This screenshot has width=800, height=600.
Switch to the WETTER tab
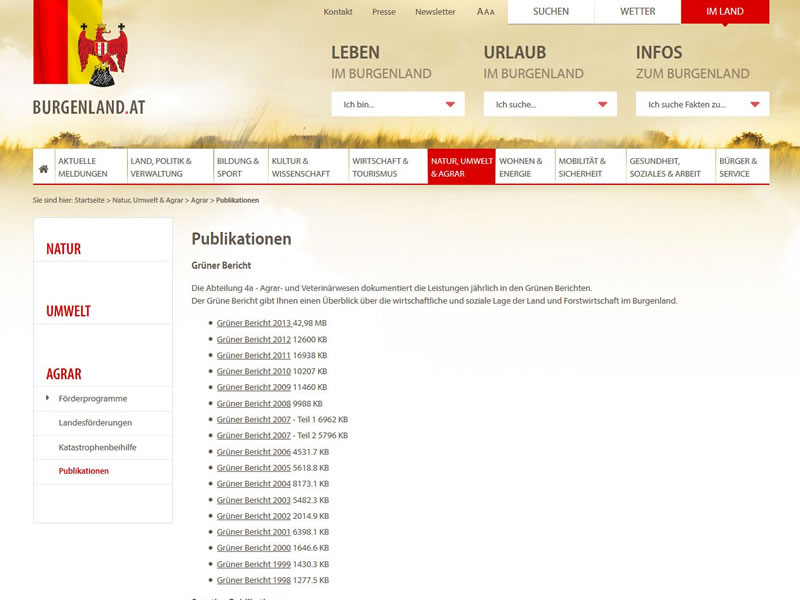tap(637, 12)
